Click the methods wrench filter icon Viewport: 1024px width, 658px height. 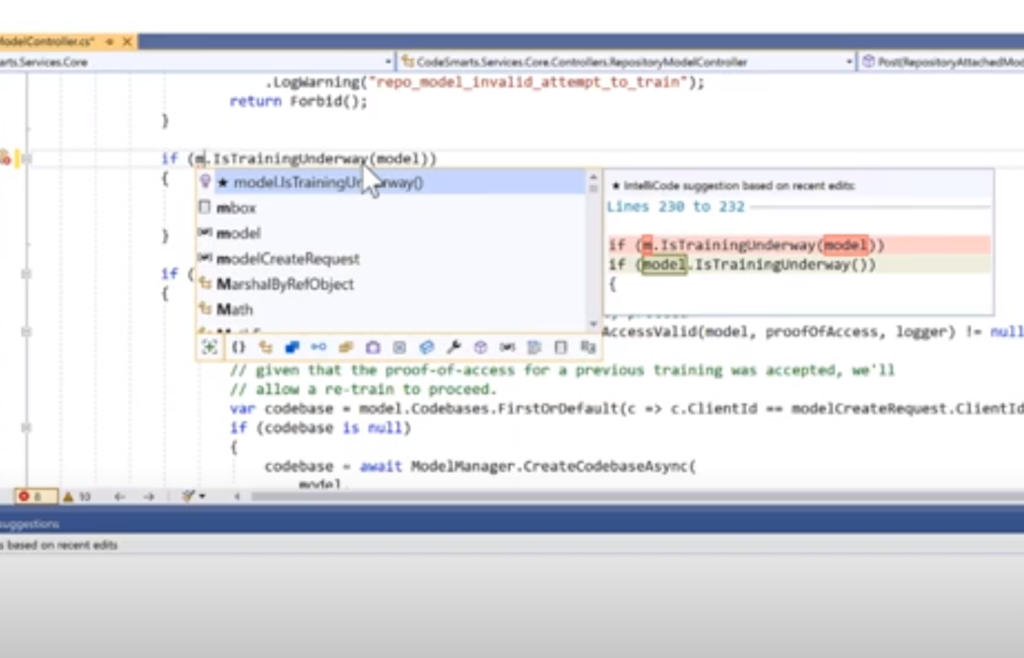click(x=454, y=347)
